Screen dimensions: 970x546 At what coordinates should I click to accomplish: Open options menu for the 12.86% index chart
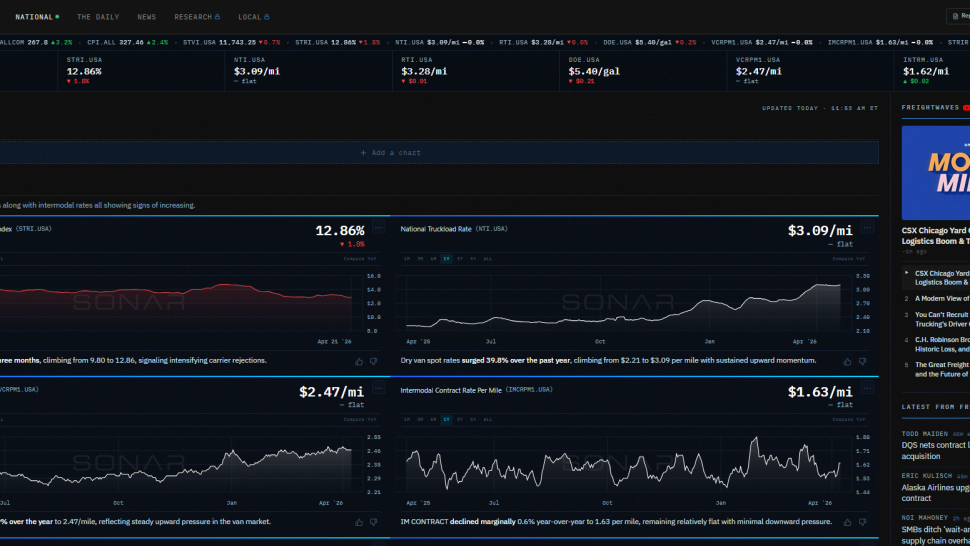(379, 228)
